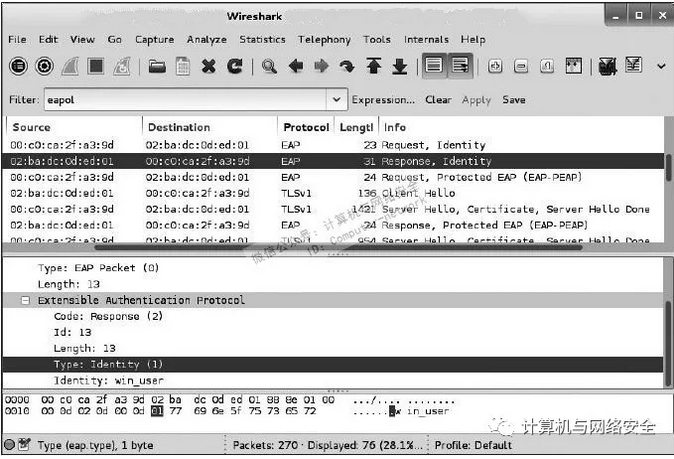The height and width of the screenshot is (459, 674).
Task: Open the Analyze menu
Action: 206,40
